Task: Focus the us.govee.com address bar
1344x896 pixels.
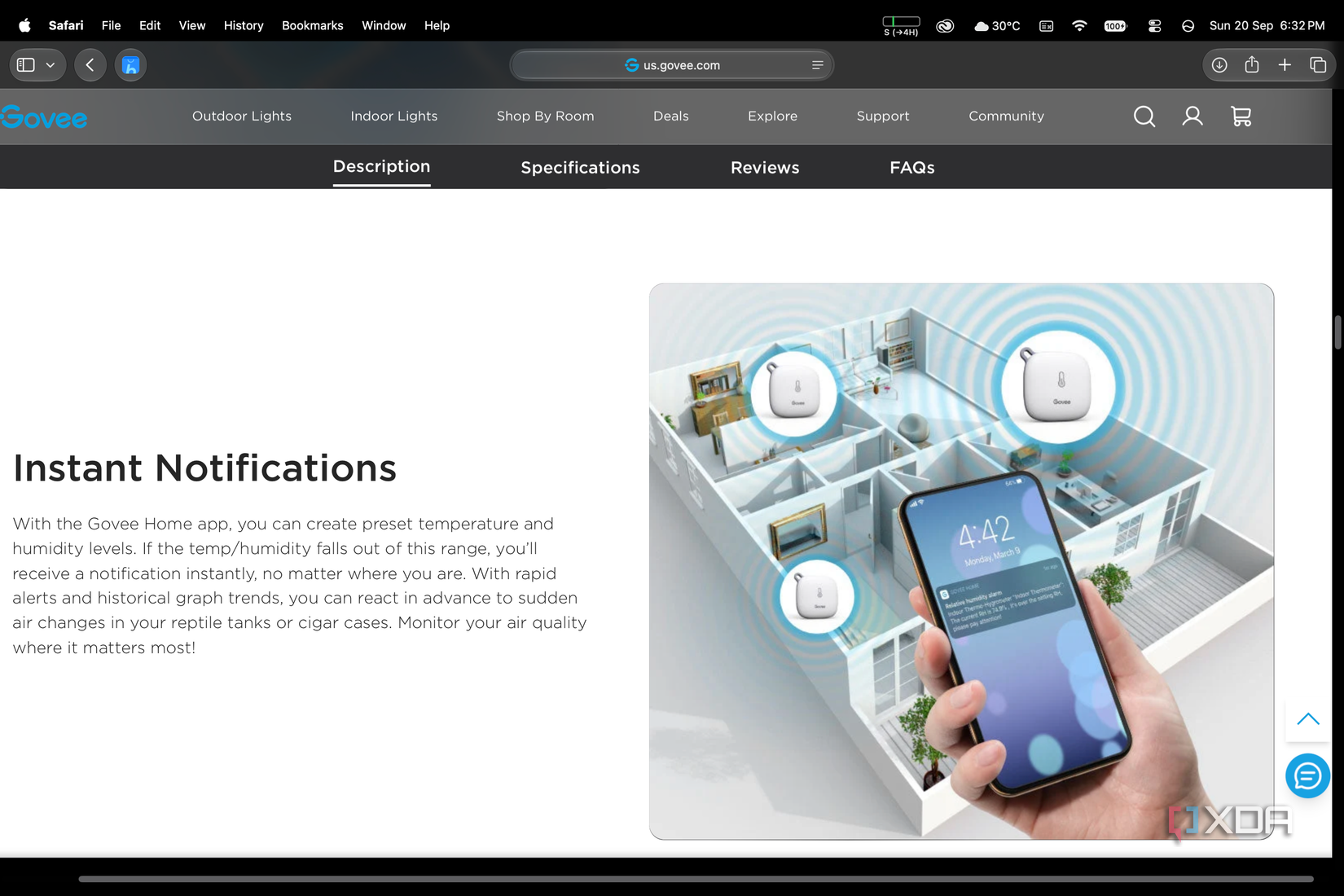Action: click(x=672, y=65)
